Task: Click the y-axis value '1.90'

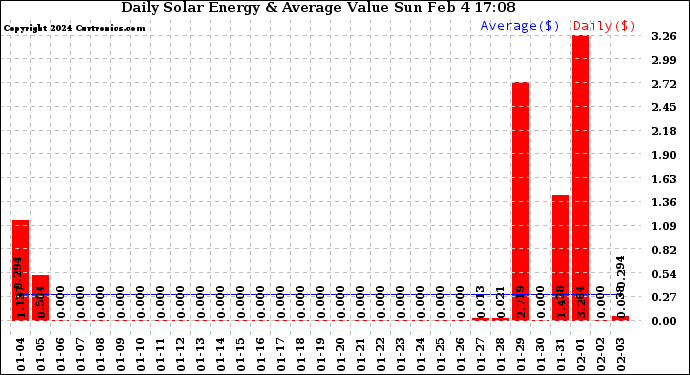Action: (664, 155)
